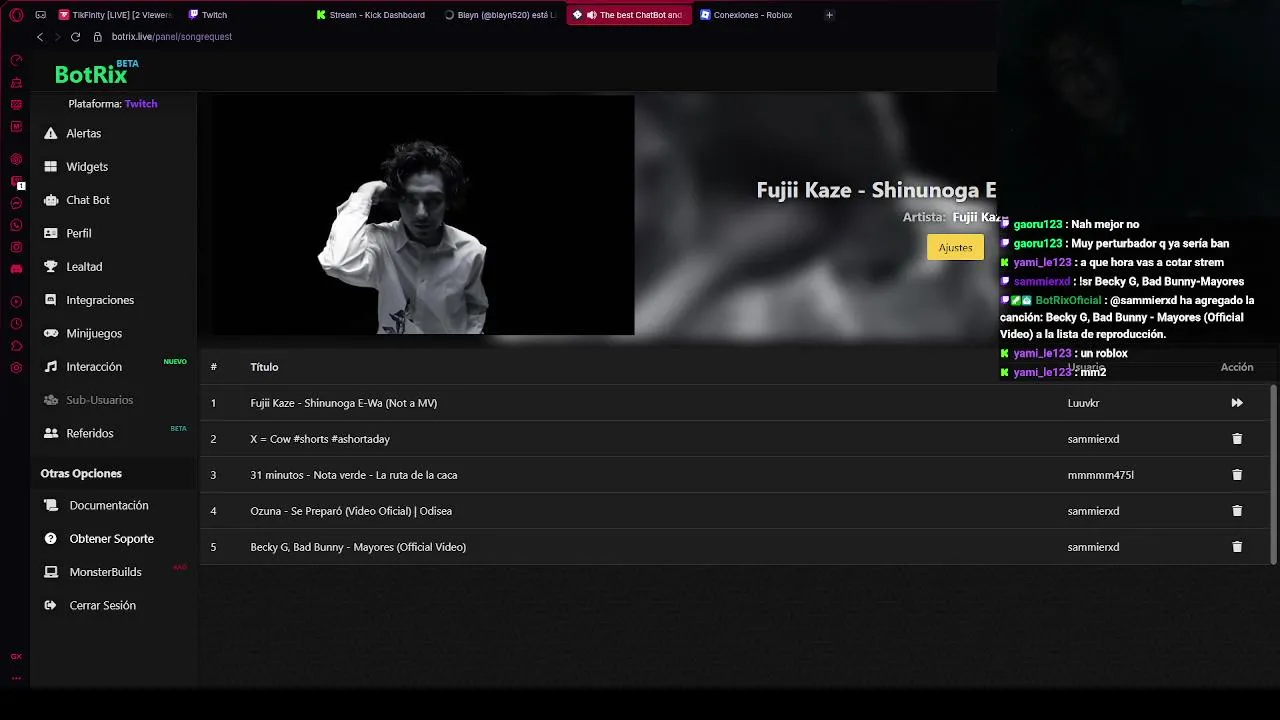The image size is (1280, 720).
Task: Click the Widgets grid icon
Action: click(x=51, y=166)
